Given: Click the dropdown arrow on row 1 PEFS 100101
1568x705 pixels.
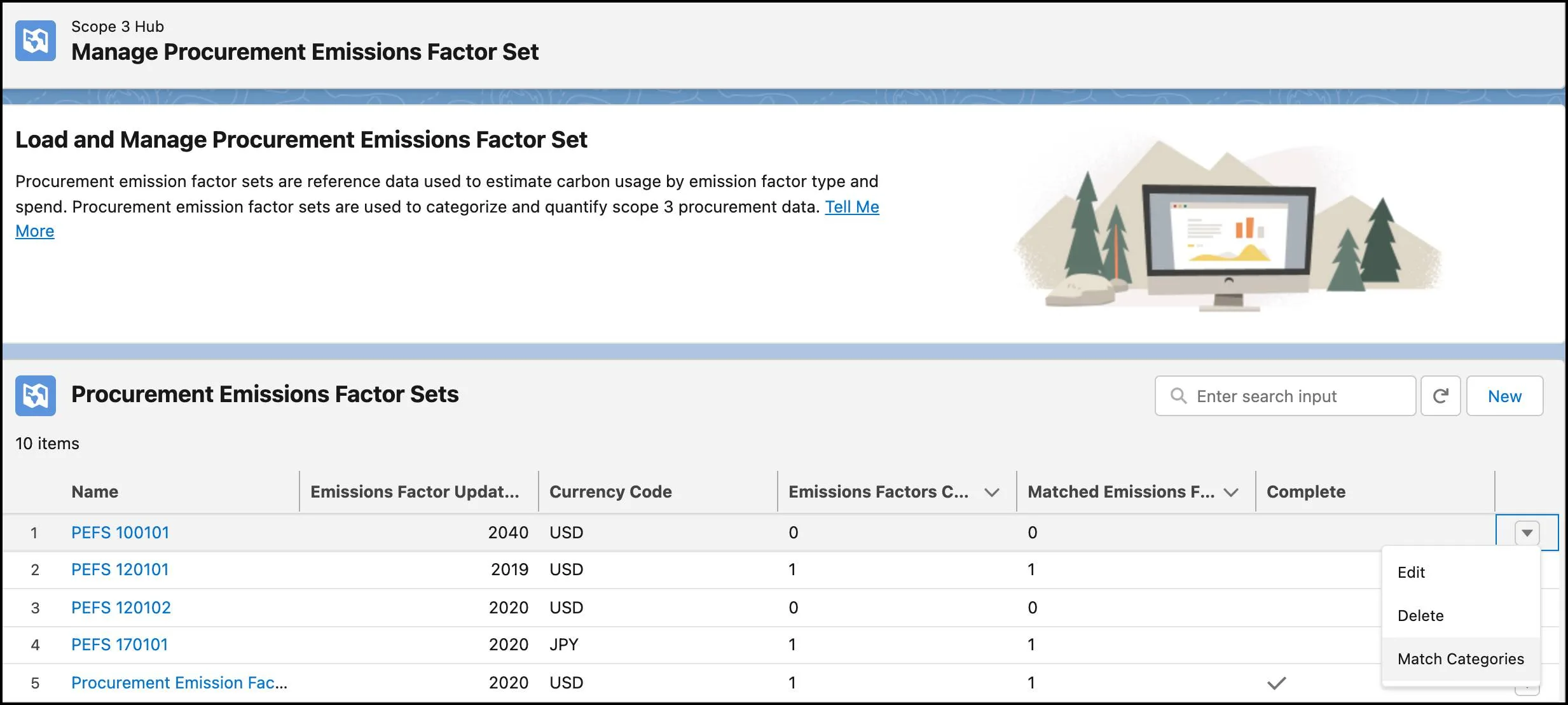Looking at the screenshot, I should 1527,531.
